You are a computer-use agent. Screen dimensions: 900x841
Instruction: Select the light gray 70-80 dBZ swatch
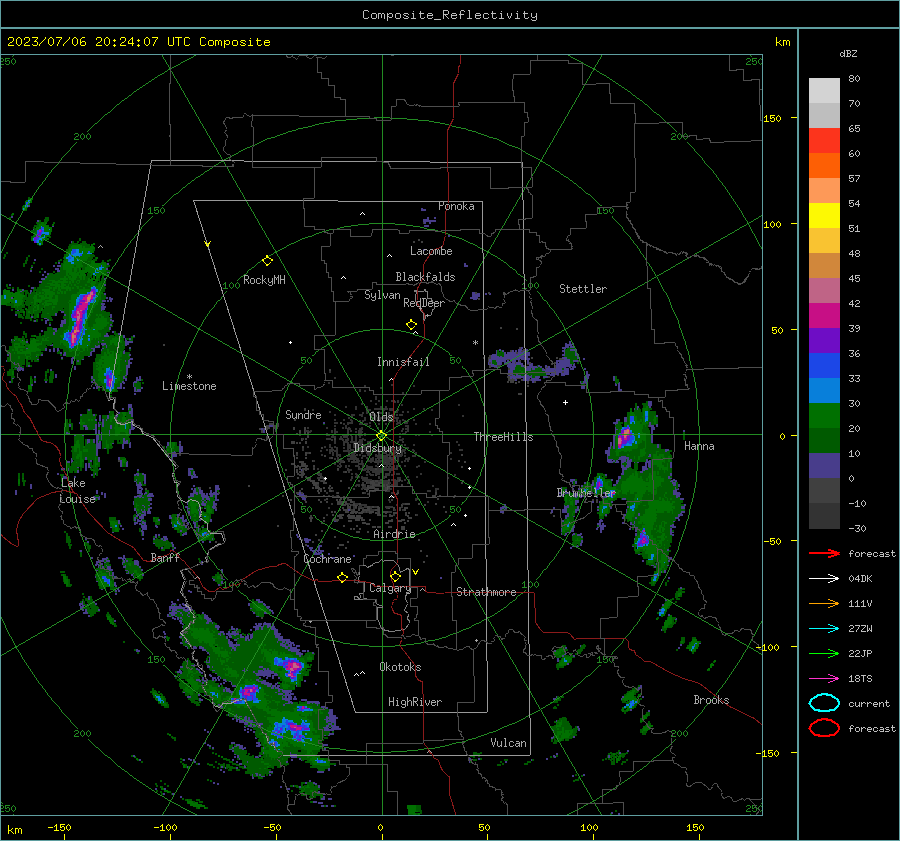[824, 90]
